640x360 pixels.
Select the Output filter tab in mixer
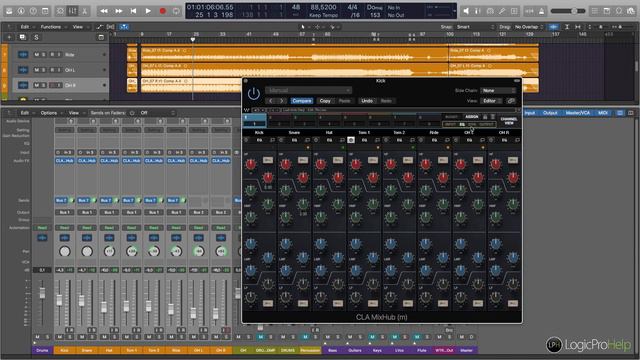coord(550,113)
